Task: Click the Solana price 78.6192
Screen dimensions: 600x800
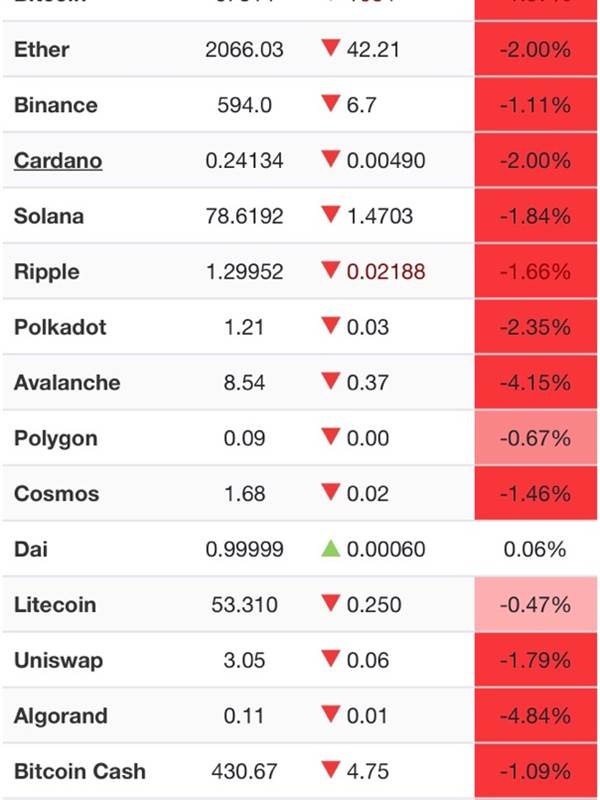Action: (x=244, y=216)
